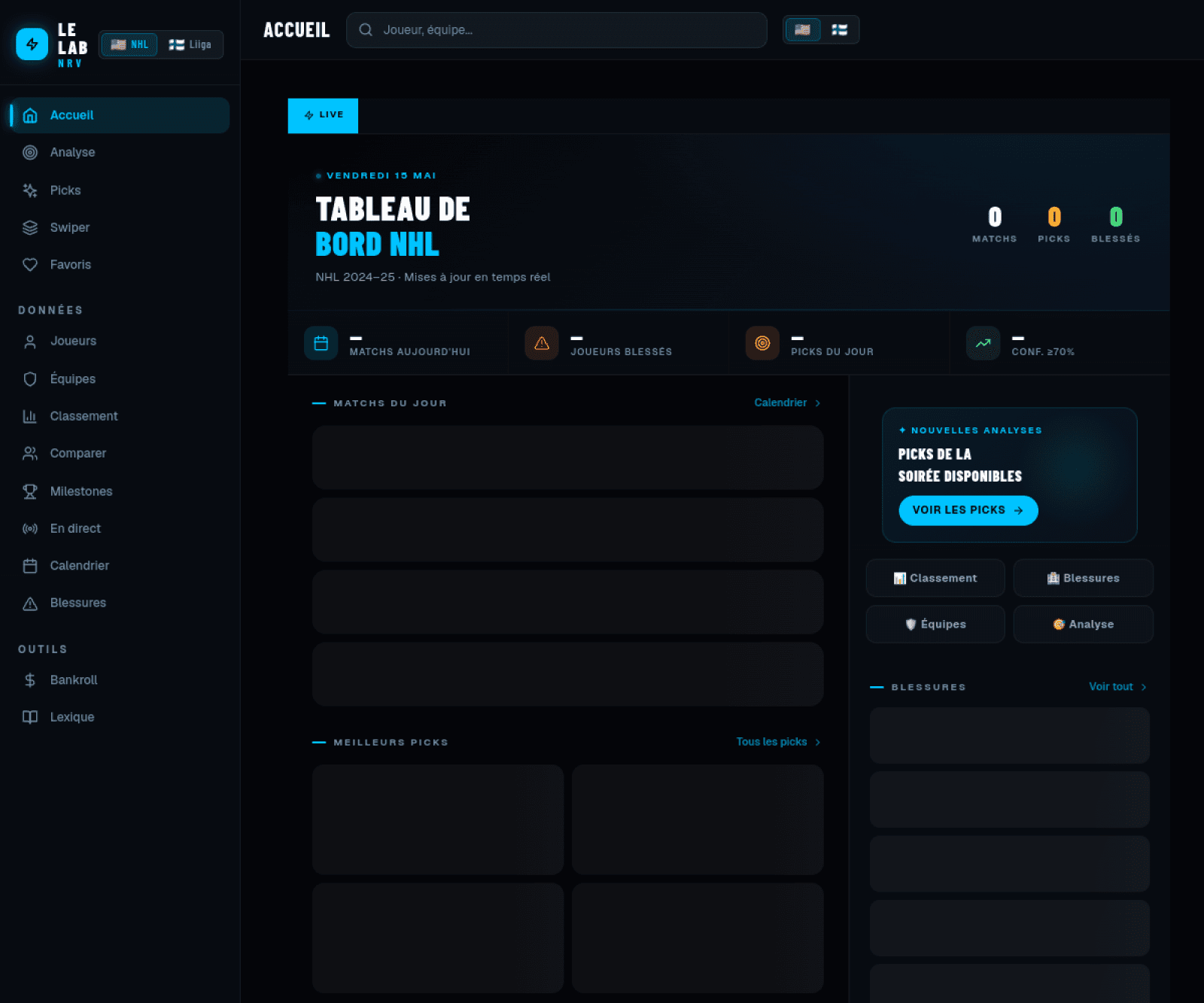Screen dimensions: 1204x1003
Task: Click the Analyse quick-link button
Action: click(x=1084, y=625)
